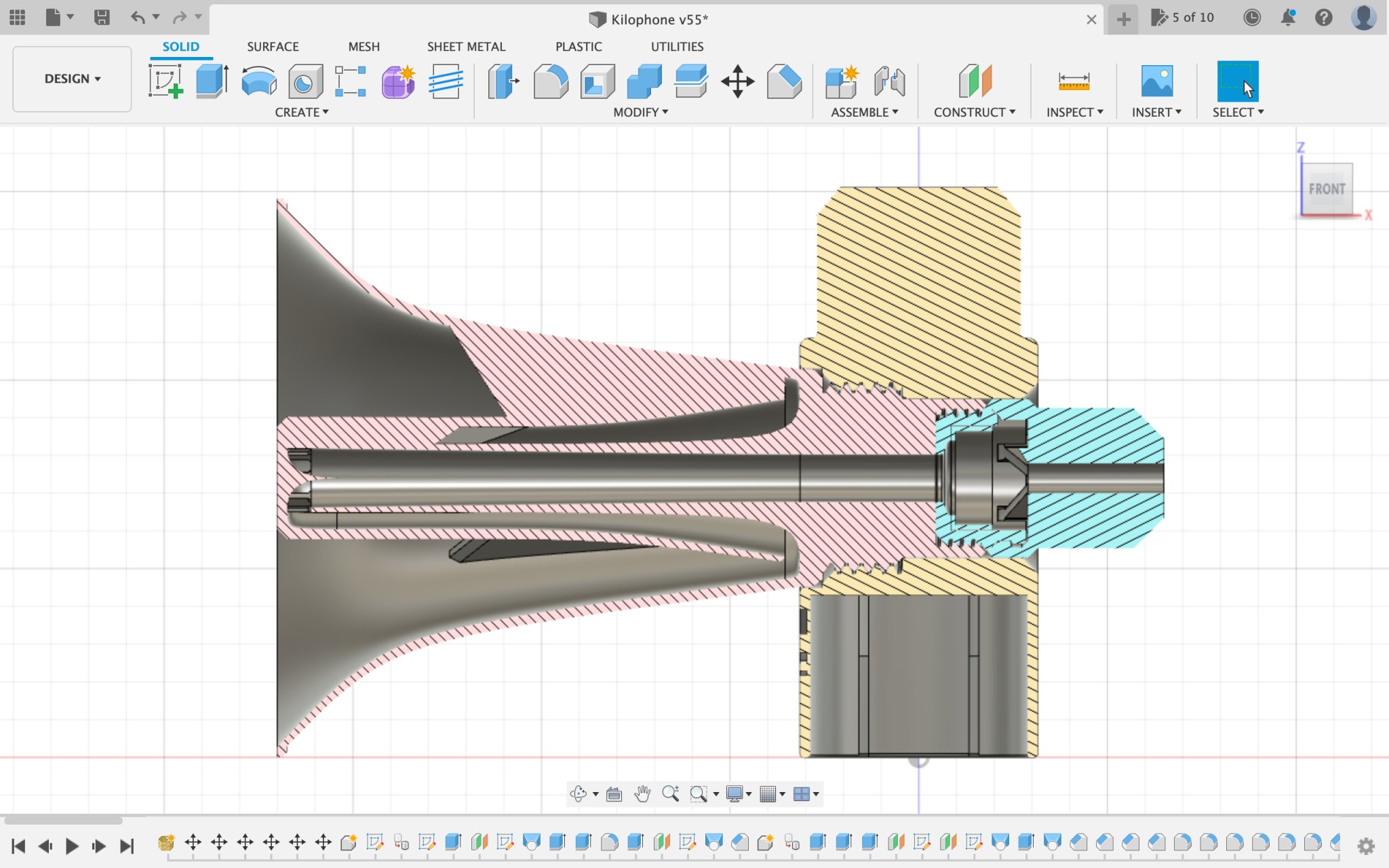Click the Joint tool icon

(x=889, y=81)
